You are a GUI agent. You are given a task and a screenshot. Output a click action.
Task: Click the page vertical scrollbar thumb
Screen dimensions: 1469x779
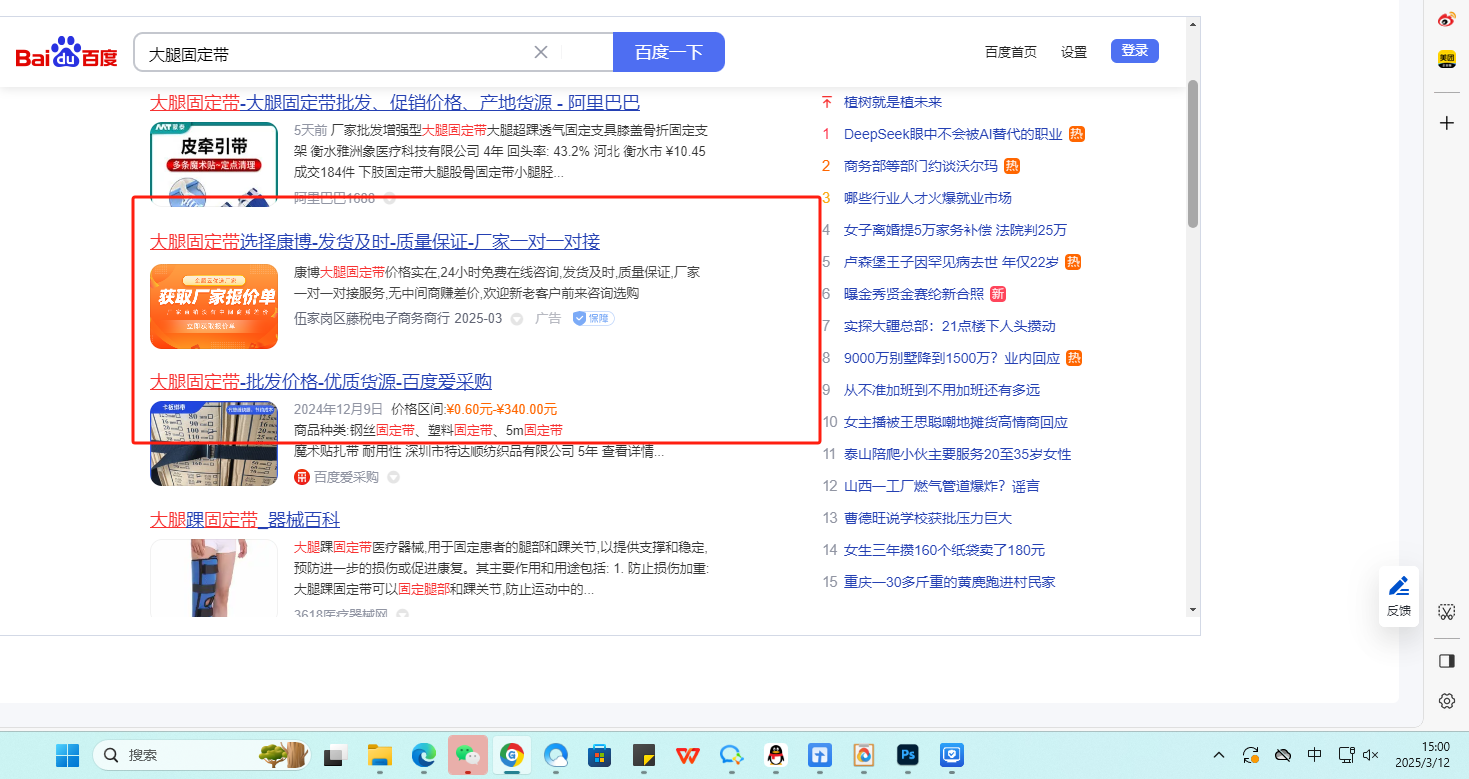(x=1192, y=155)
